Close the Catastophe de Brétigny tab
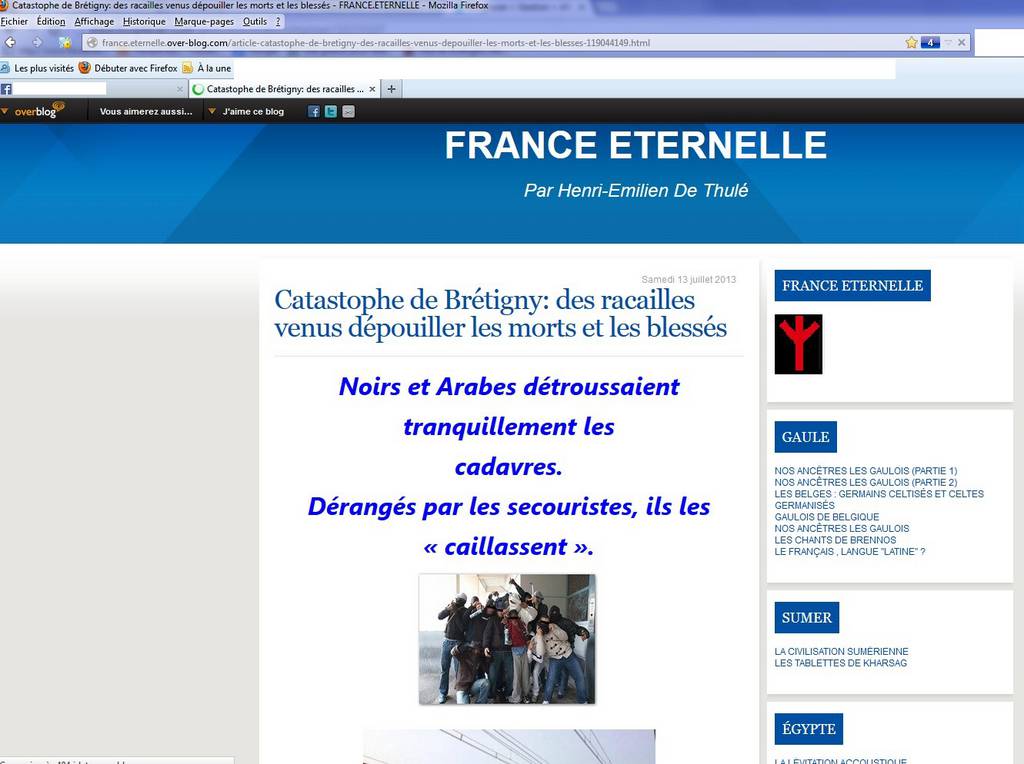 [372, 89]
